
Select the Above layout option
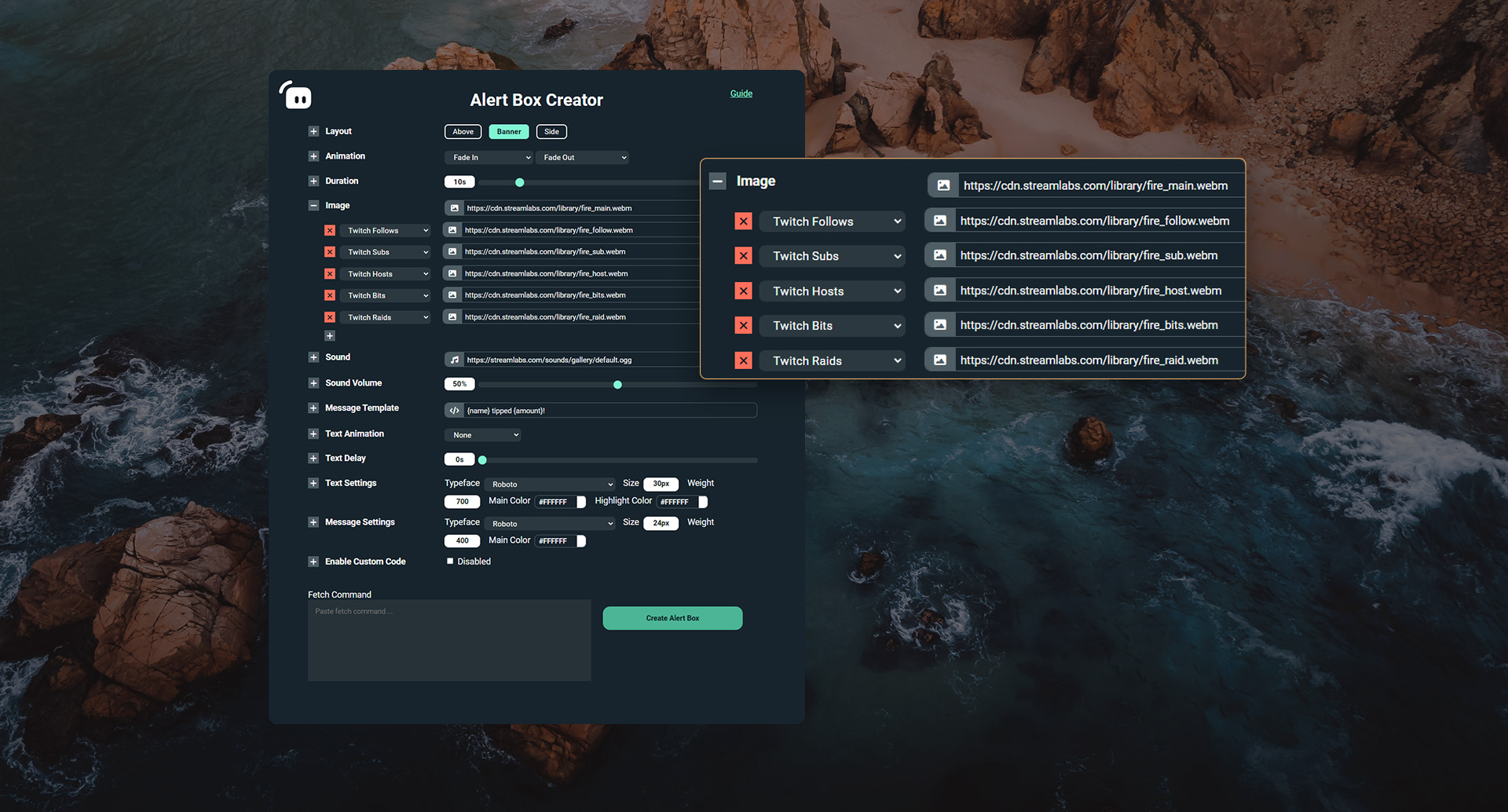(x=463, y=132)
